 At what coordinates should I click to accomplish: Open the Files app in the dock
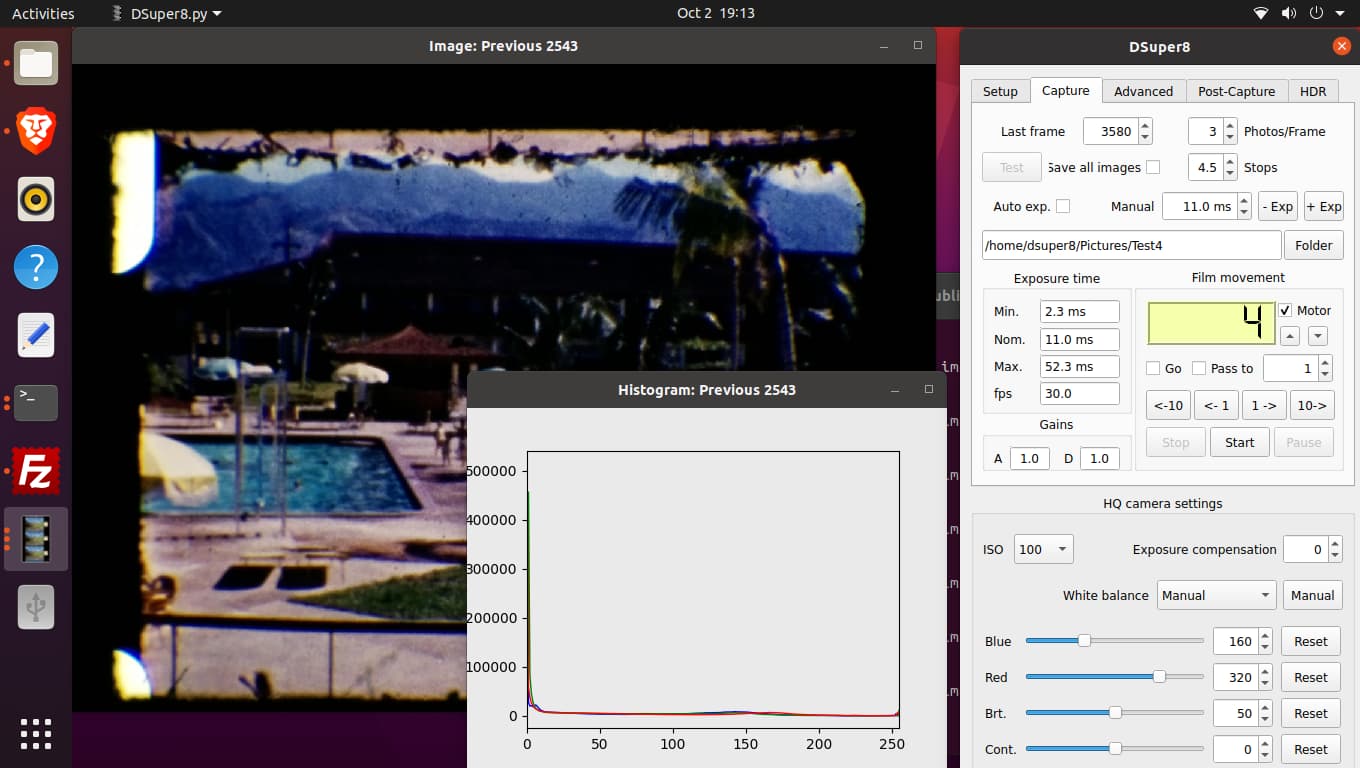pyautogui.click(x=36, y=63)
